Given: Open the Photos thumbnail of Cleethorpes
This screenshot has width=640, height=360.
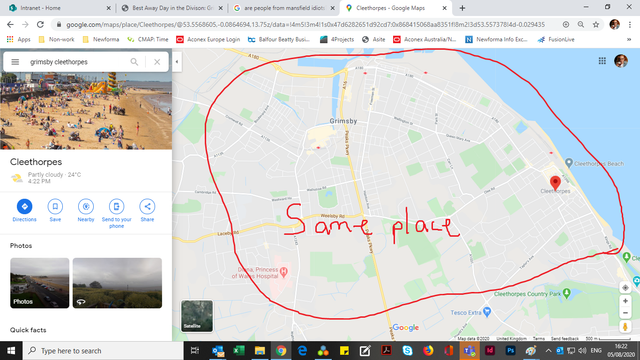Looking at the screenshot, I should click(x=40, y=283).
